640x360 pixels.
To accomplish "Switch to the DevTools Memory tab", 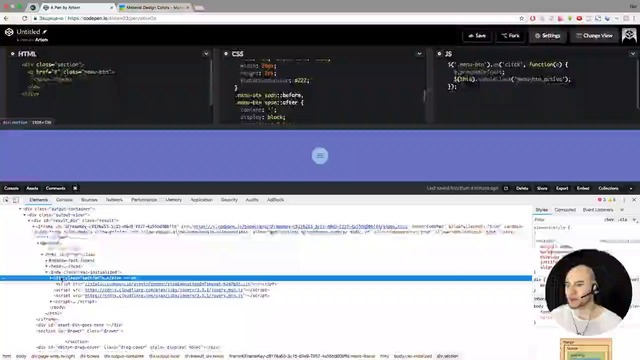I will (x=173, y=200).
